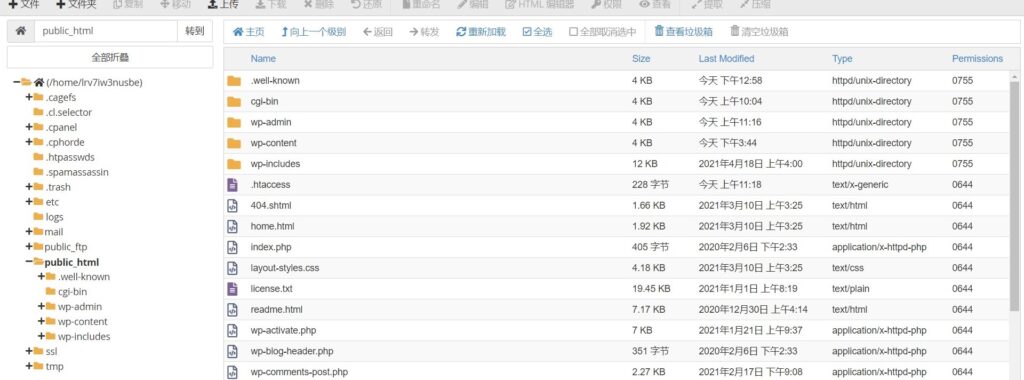Select the .htaccess file icon
Image resolution: width=1024 pixels, height=380 pixels.
234,185
